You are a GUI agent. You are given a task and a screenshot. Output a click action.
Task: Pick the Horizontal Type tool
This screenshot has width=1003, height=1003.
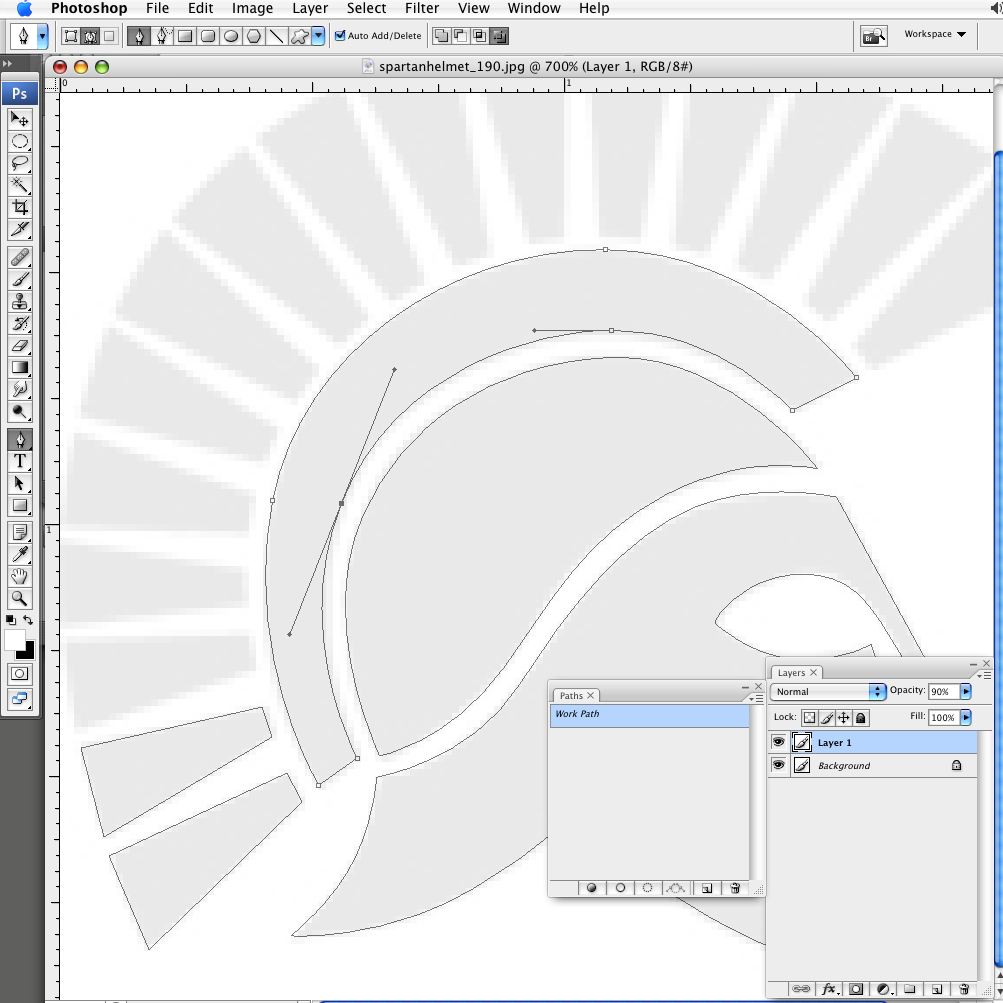(x=19, y=461)
